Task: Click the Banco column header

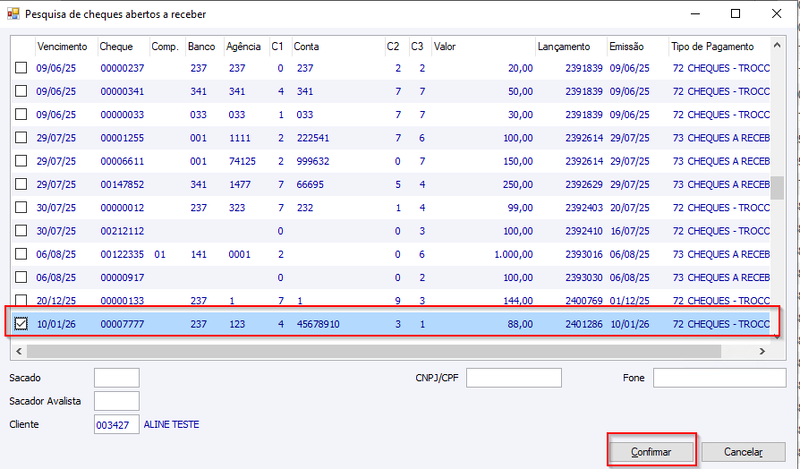Action: (201, 46)
